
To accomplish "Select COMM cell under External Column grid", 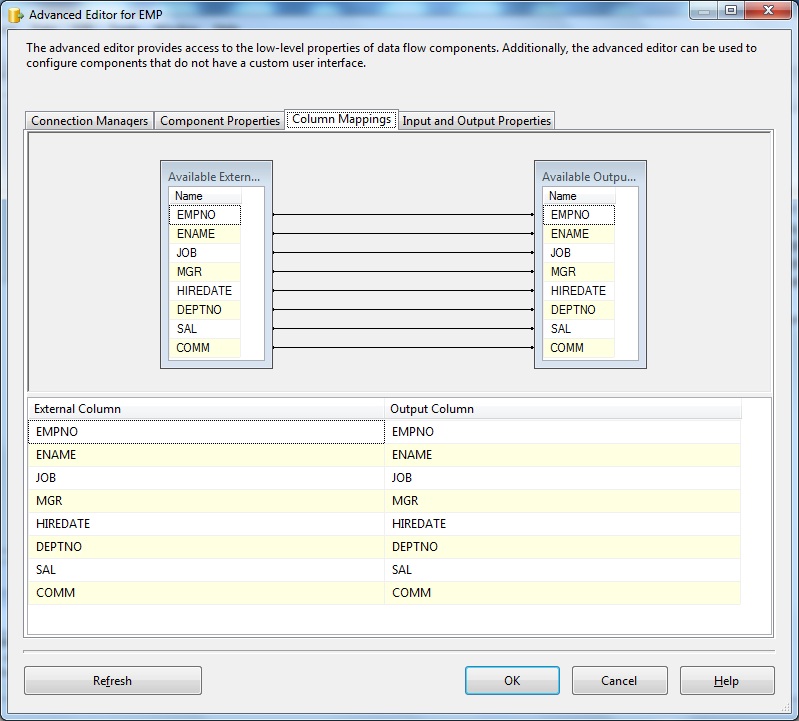I will point(206,593).
